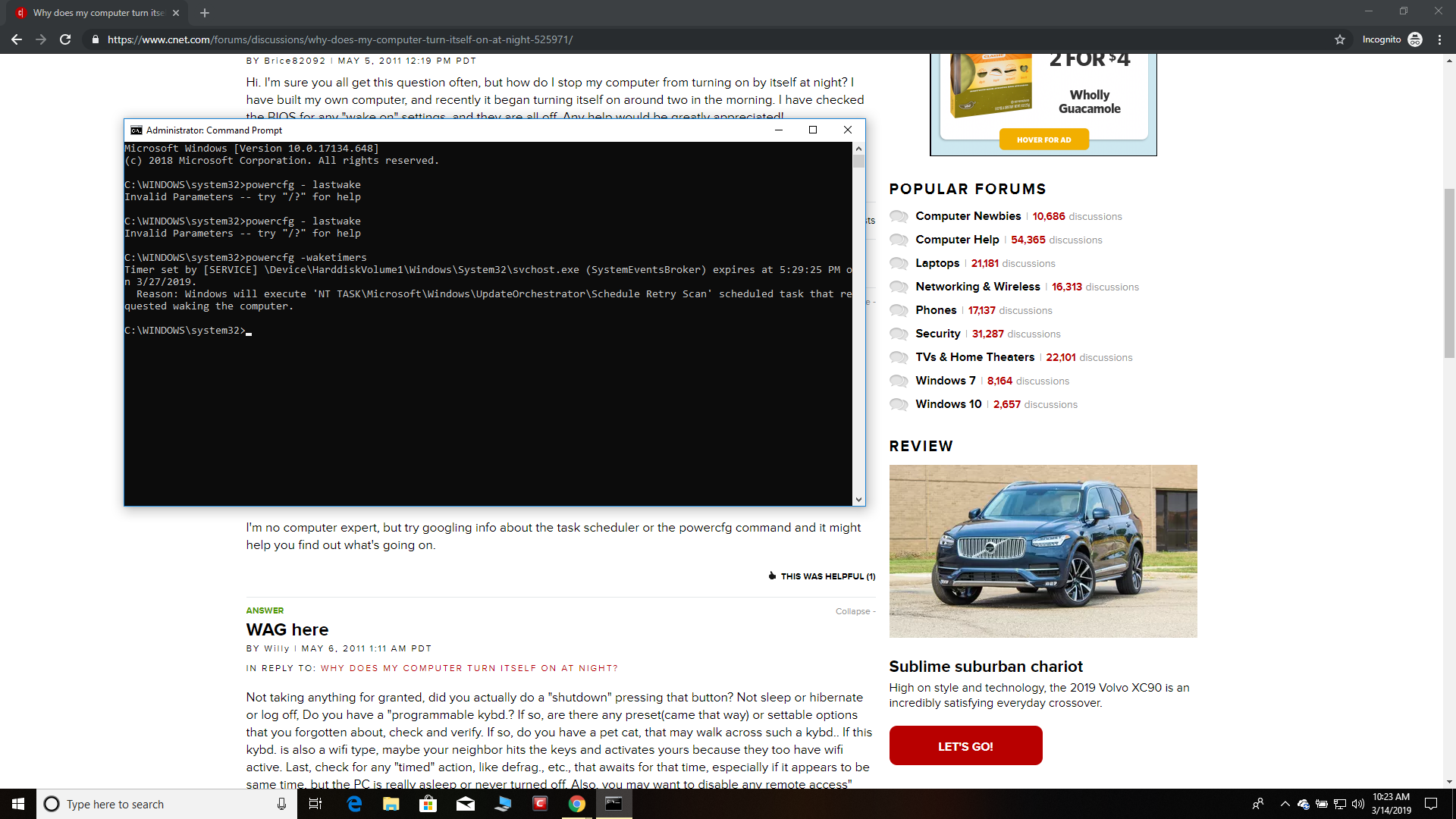Reload the CNET forum page
The height and width of the screenshot is (819, 1456).
[x=65, y=39]
